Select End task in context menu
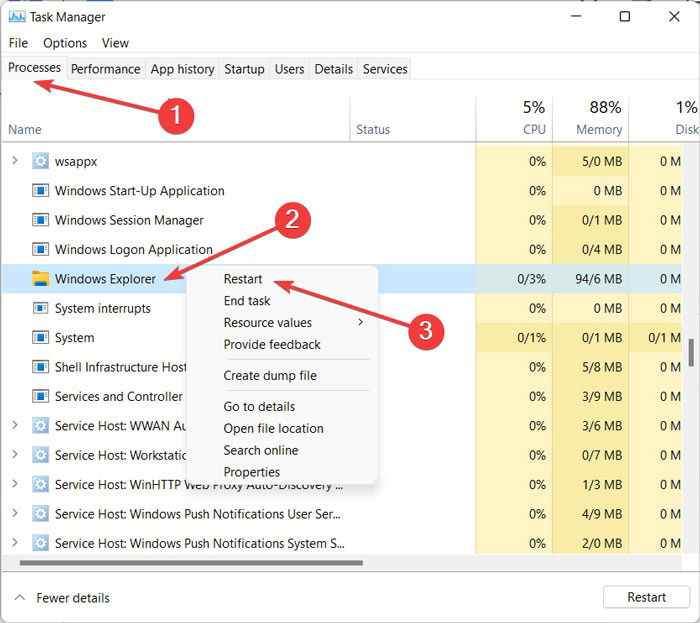The image size is (700, 623). [247, 301]
